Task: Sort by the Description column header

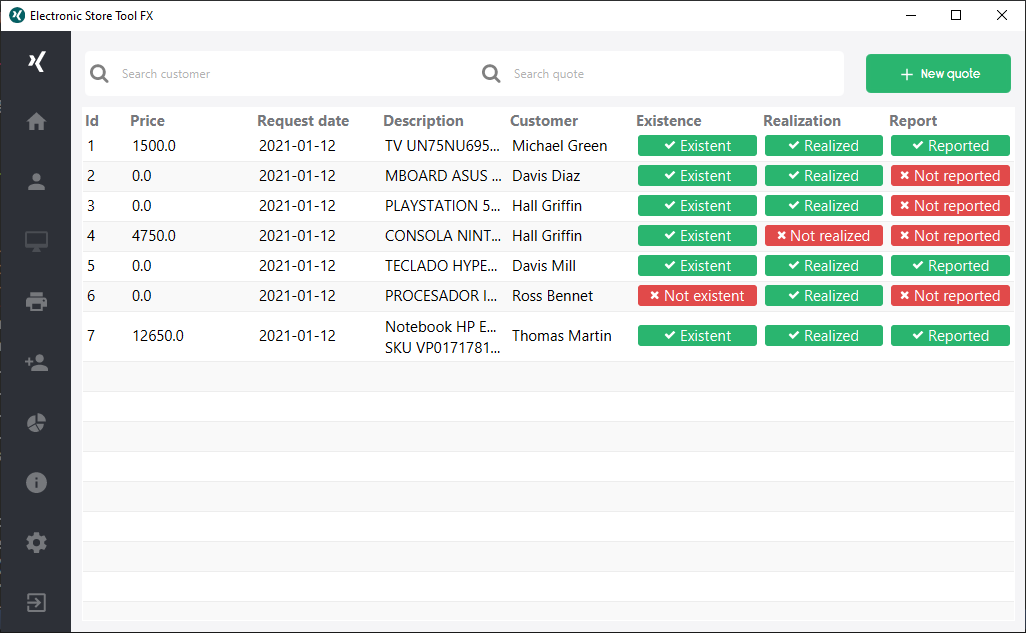Action: pyautogui.click(x=423, y=120)
